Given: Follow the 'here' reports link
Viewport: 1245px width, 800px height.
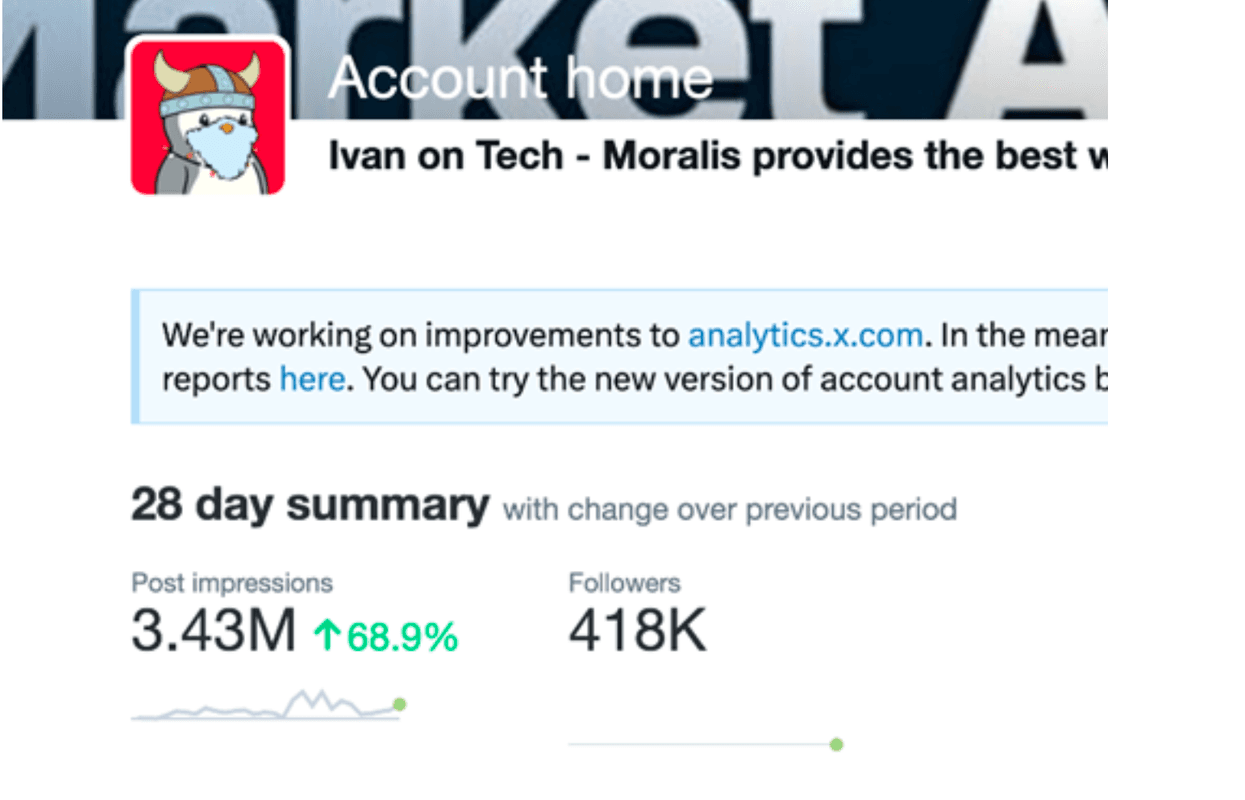Looking at the screenshot, I should 312,380.
